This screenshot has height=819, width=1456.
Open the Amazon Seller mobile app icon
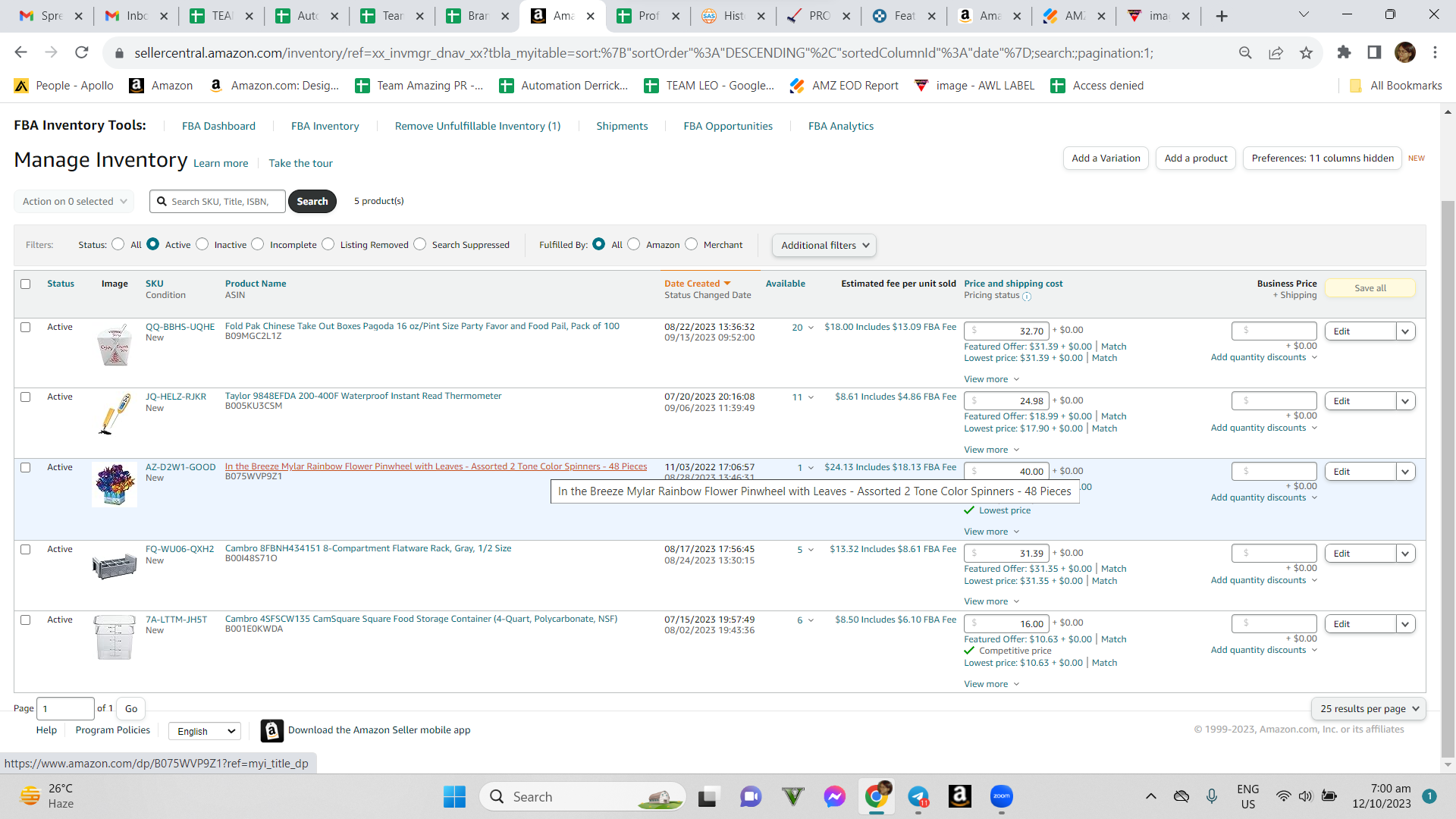(x=271, y=730)
